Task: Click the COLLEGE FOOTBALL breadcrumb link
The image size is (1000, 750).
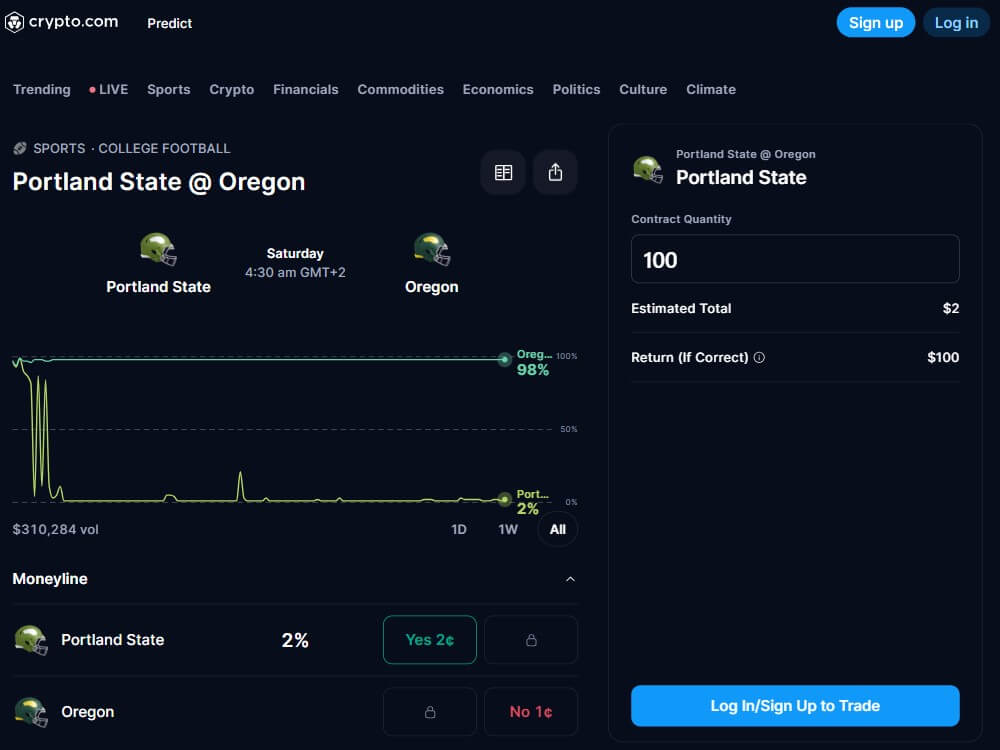Action: pos(164,149)
